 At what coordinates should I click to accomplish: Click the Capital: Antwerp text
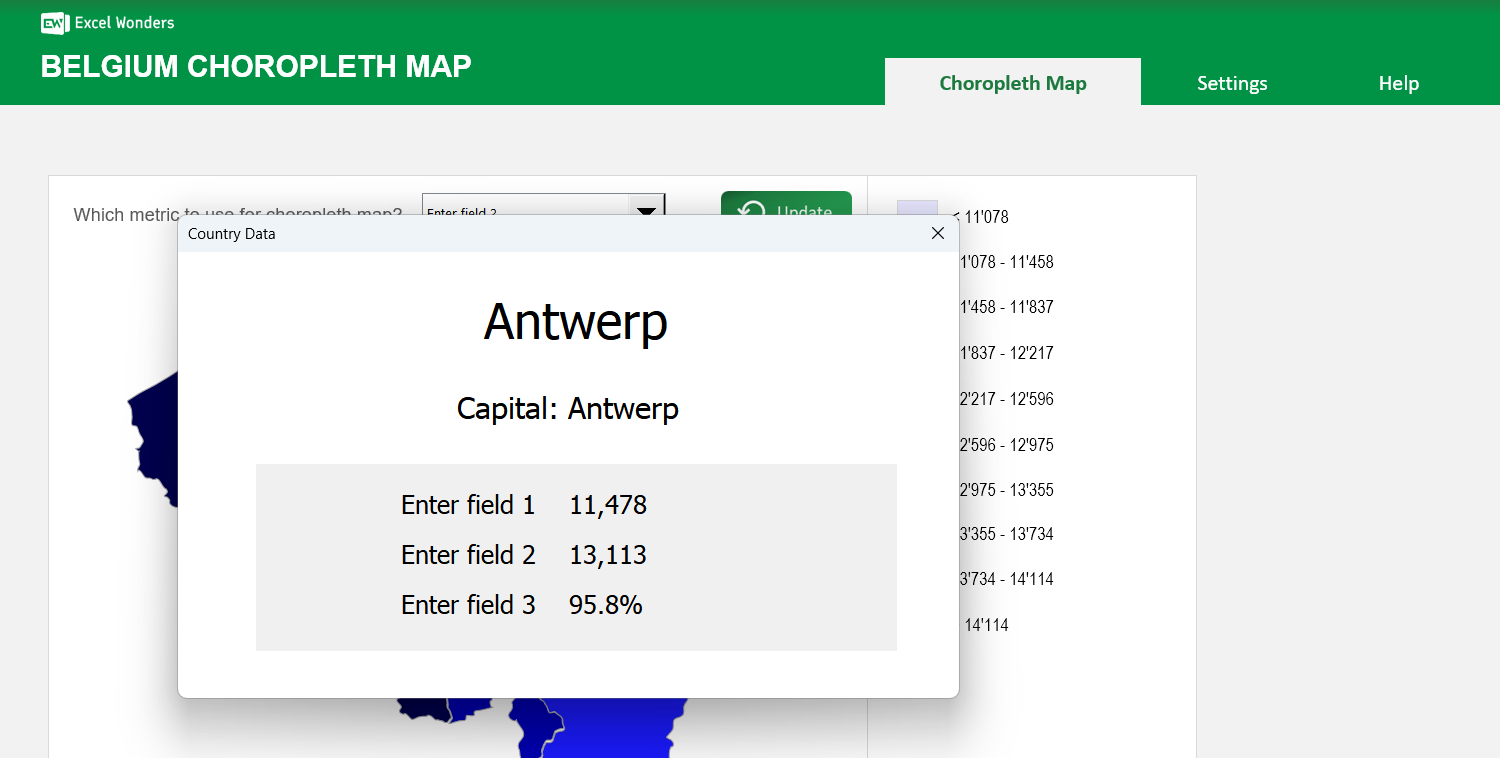(567, 408)
